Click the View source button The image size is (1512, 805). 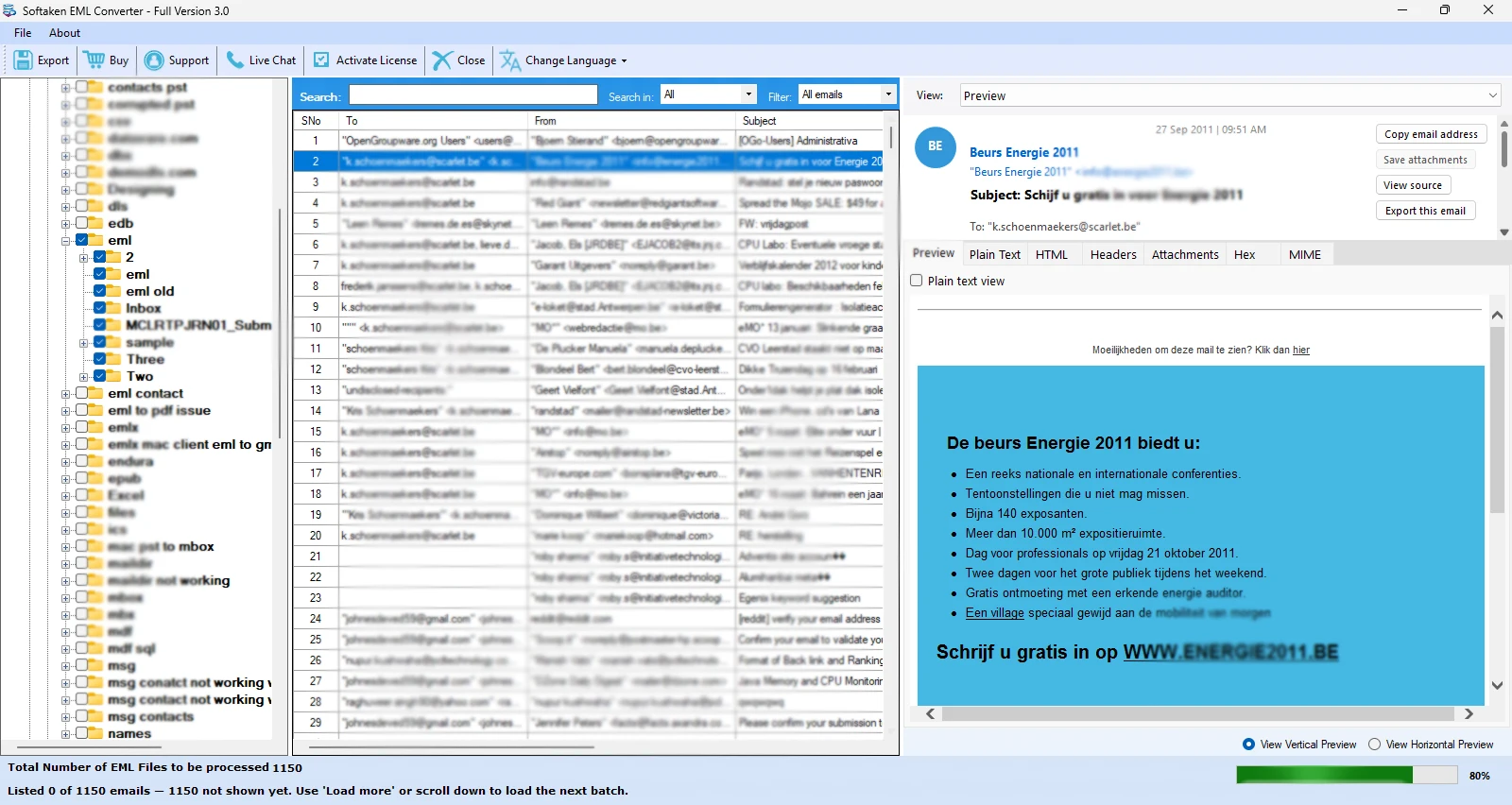point(1413,185)
